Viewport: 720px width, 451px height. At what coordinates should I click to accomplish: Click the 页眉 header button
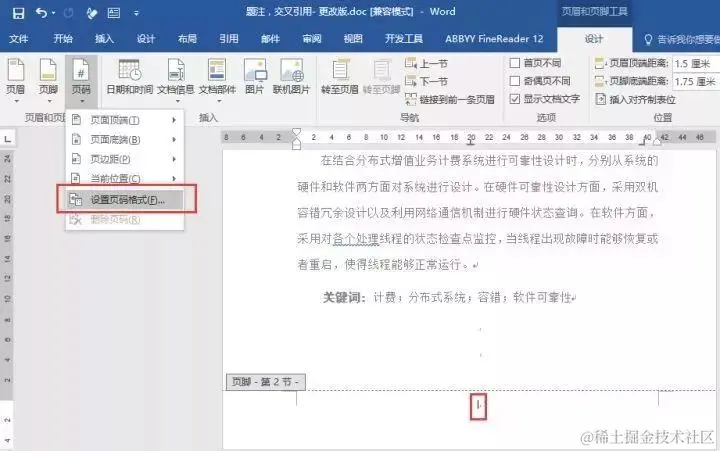click(16, 80)
